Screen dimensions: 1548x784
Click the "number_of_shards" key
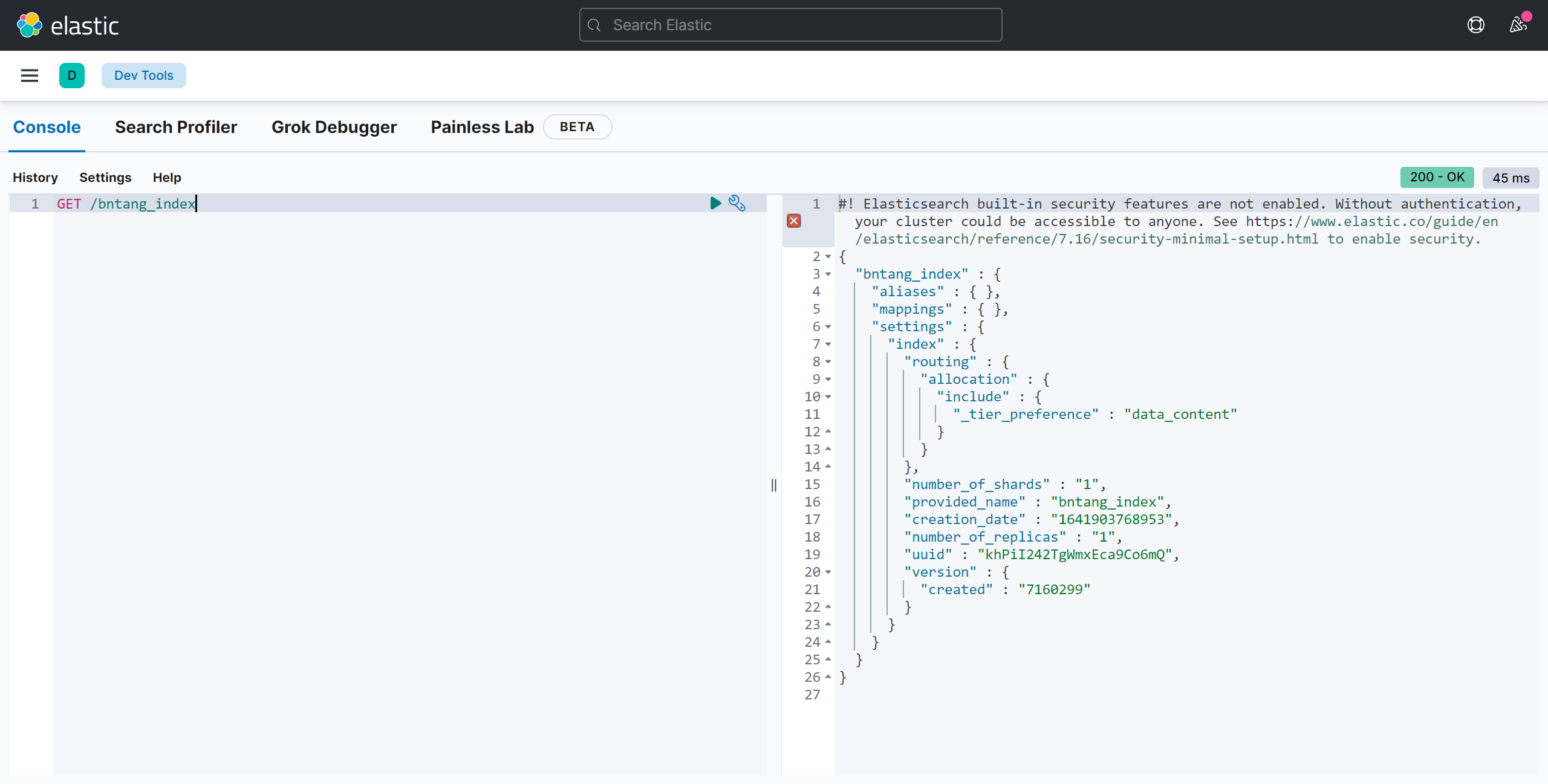tap(977, 484)
